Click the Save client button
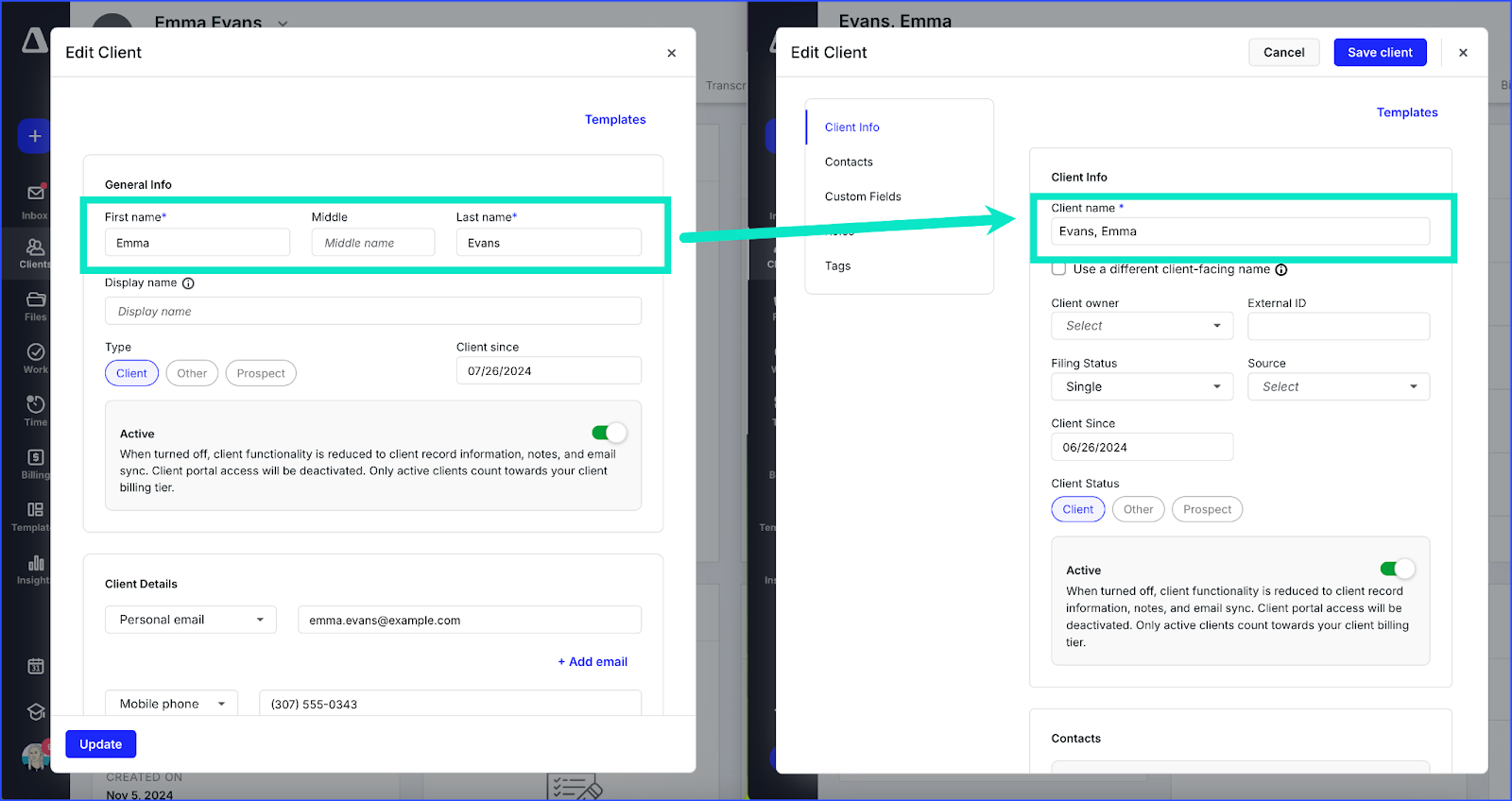Screen dimensions: 1512x801 (1380, 53)
